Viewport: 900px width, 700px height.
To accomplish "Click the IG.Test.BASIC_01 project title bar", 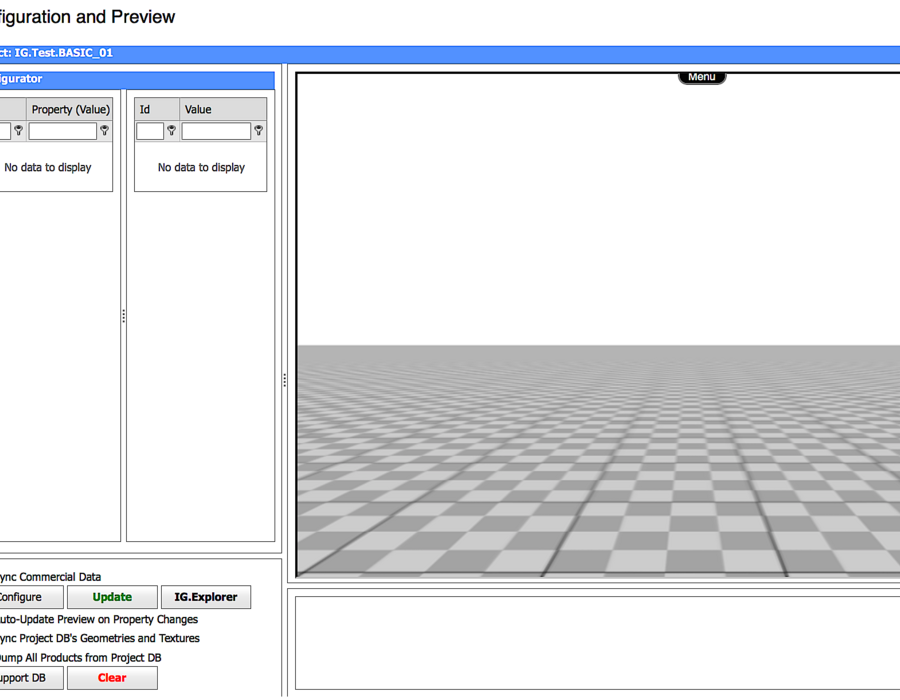I will 450,53.
